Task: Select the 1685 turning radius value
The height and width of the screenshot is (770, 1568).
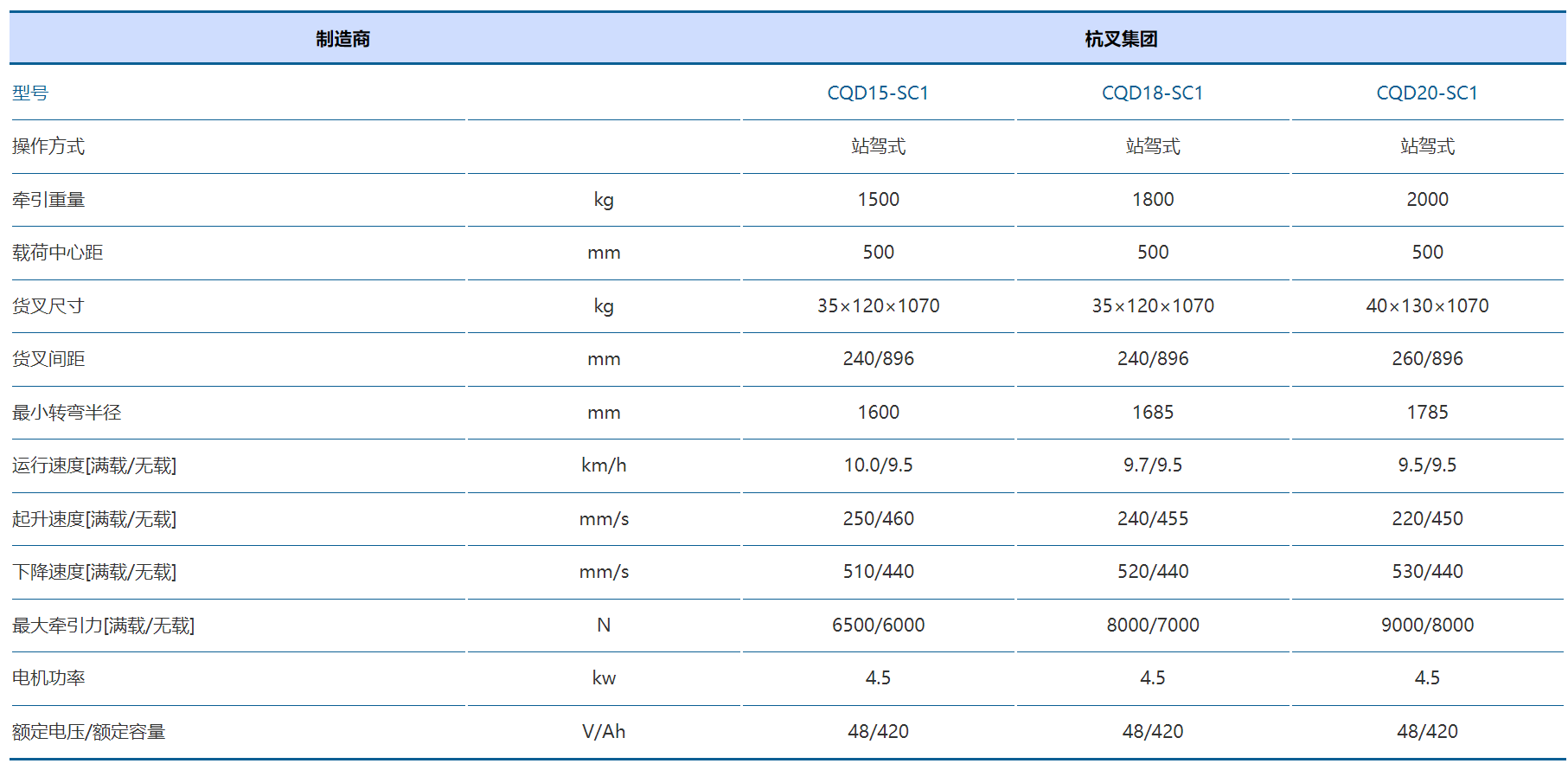Action: (1152, 413)
